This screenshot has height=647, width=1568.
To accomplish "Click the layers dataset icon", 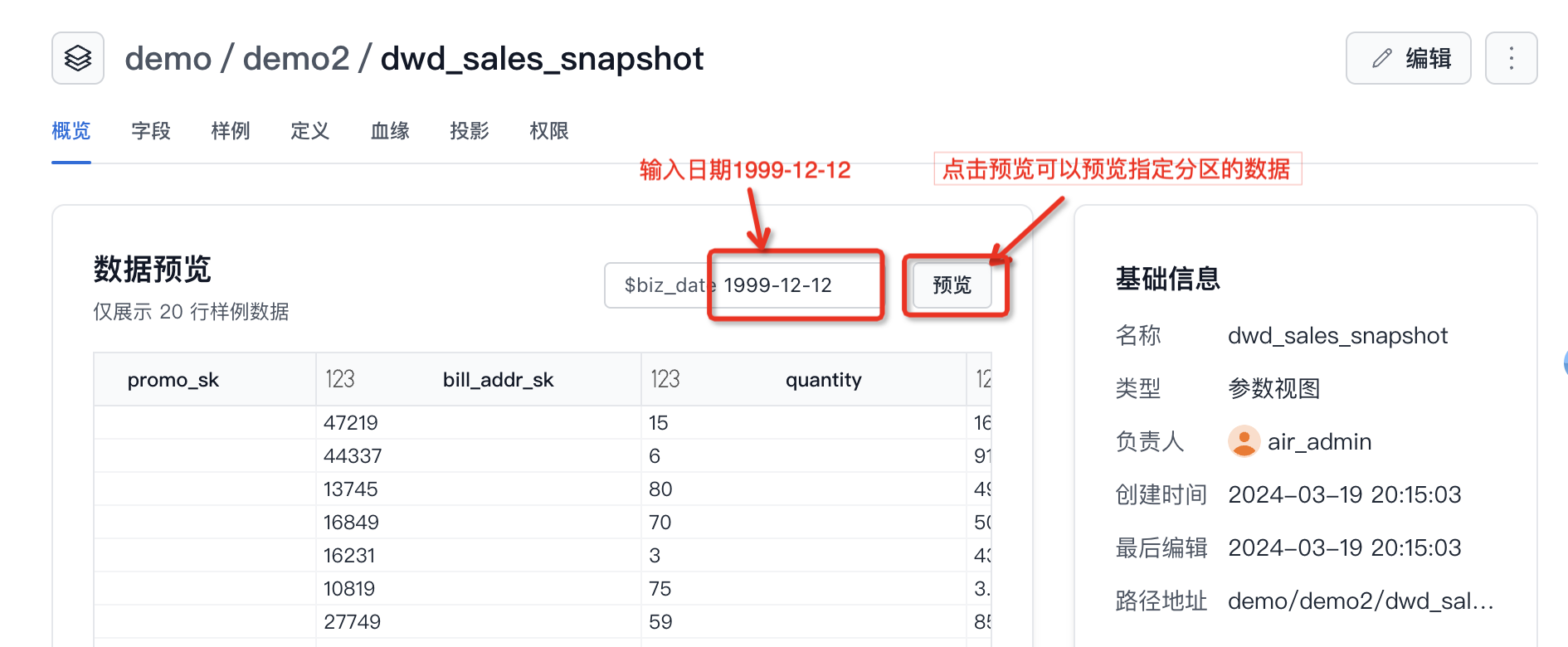I will [x=78, y=58].
